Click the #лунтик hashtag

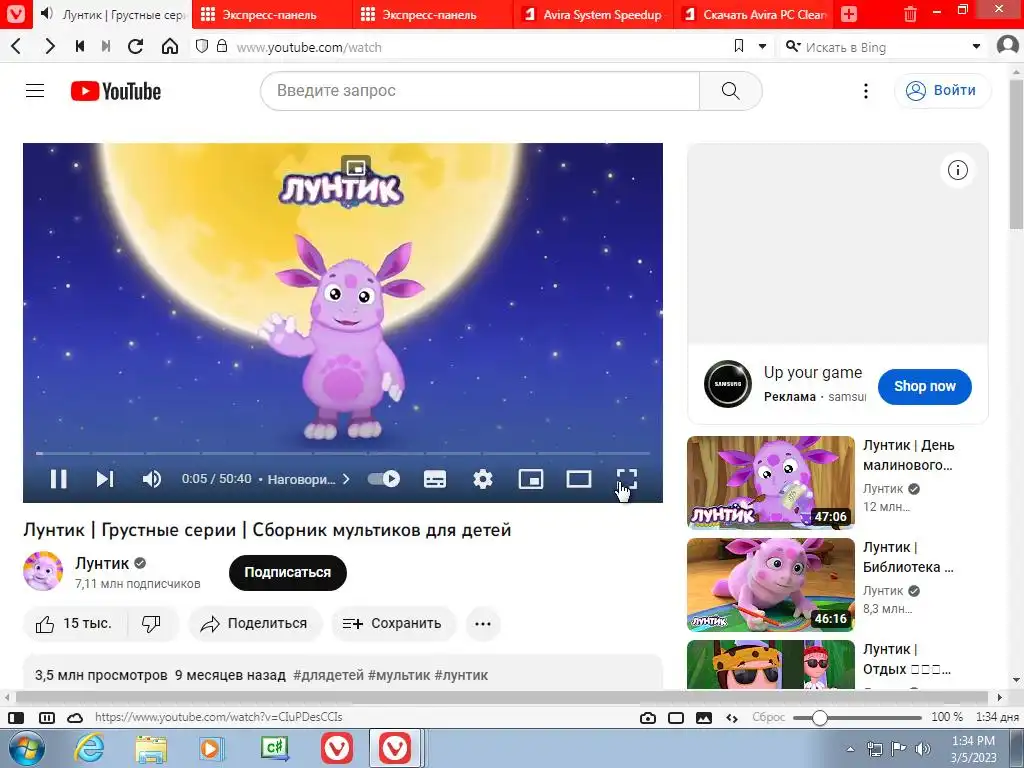tap(461, 675)
